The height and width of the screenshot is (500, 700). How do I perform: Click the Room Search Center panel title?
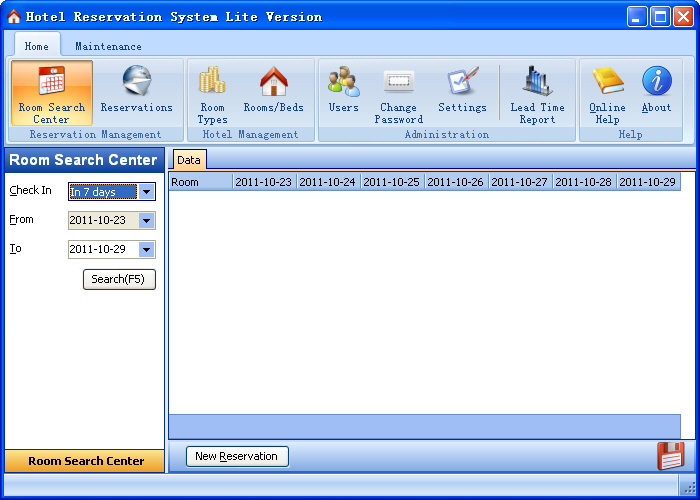(x=83, y=160)
